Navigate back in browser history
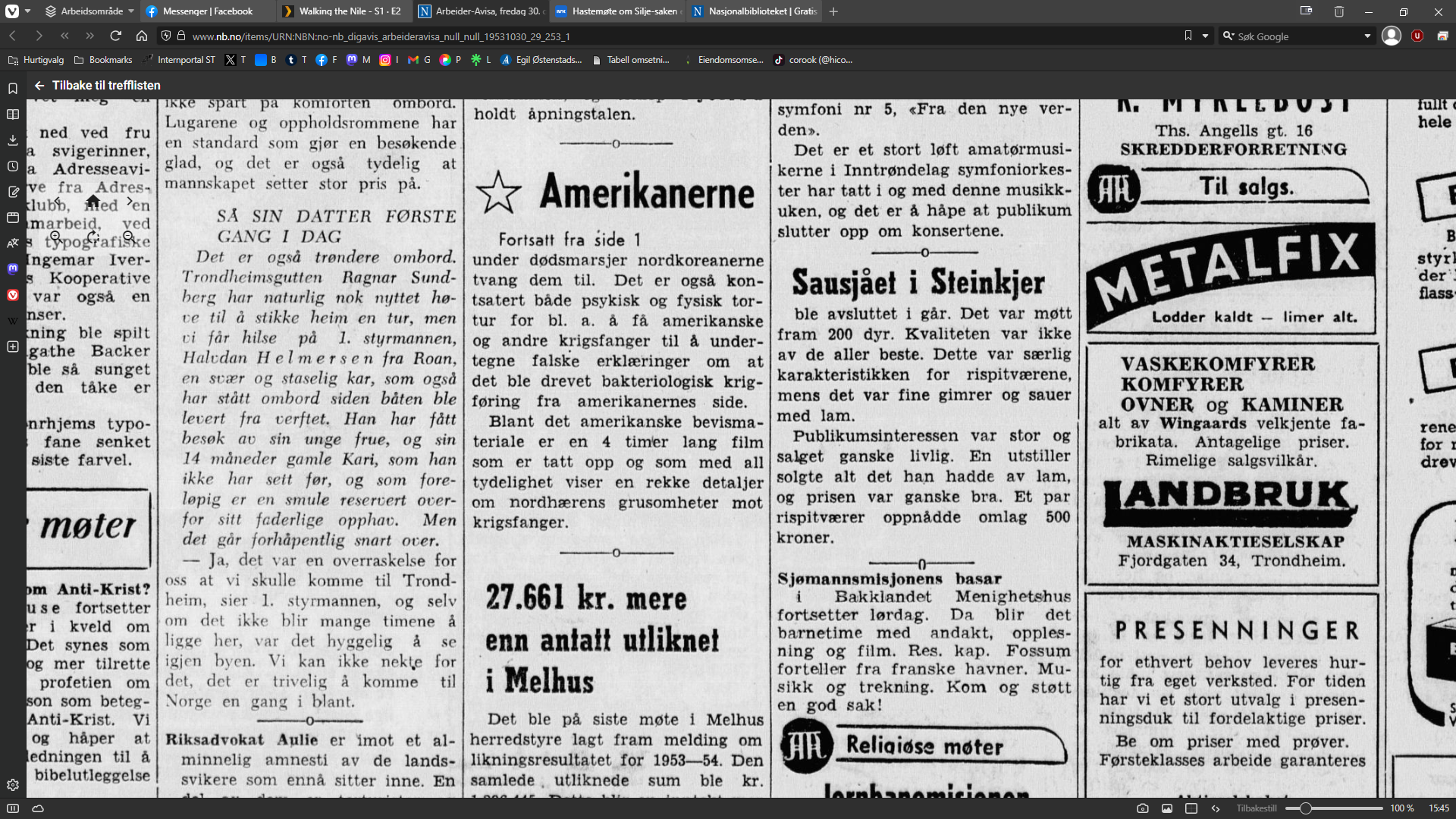This screenshot has height=819, width=1456. 13,36
